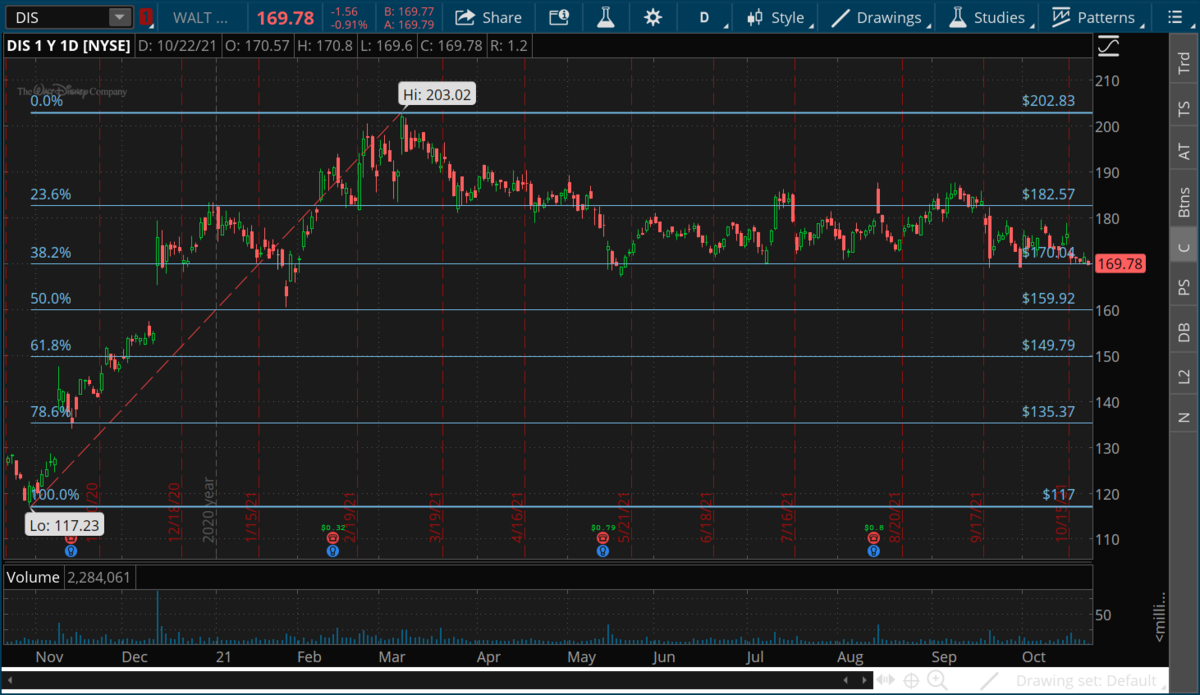Click the flask icon next to the gear
This screenshot has width=1200, height=695.
click(605, 17)
